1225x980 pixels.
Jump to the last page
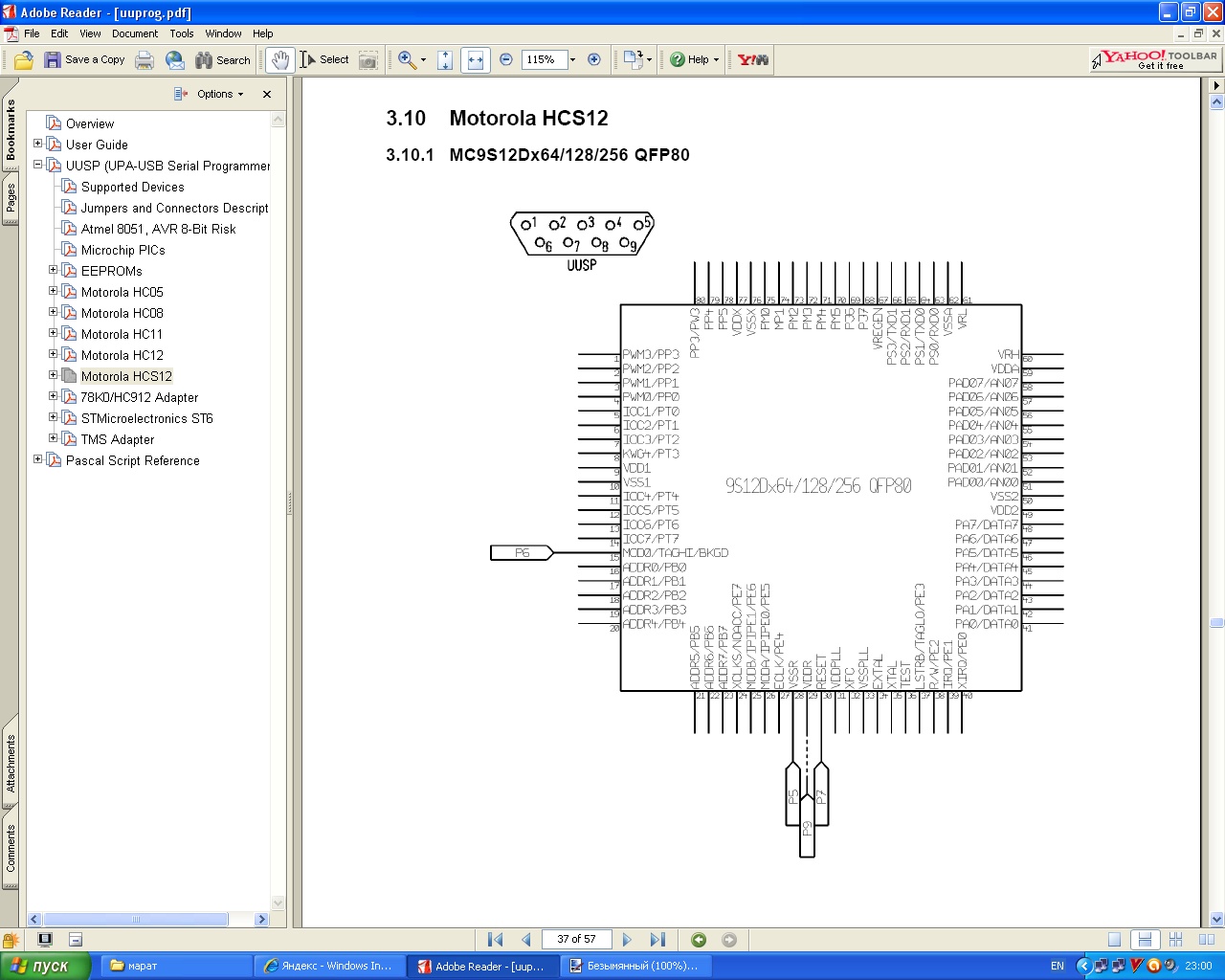(x=657, y=940)
